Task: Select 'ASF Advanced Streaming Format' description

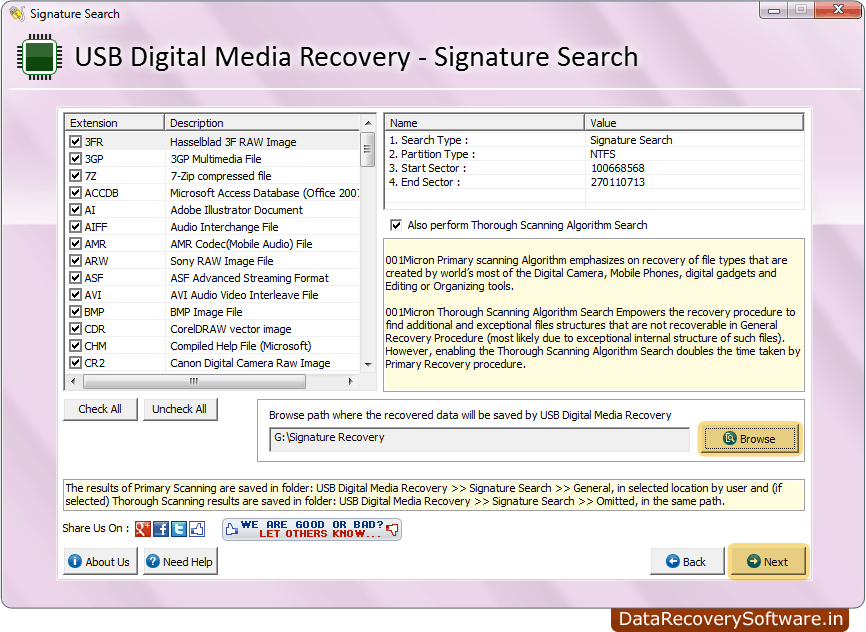Action: pos(250,278)
